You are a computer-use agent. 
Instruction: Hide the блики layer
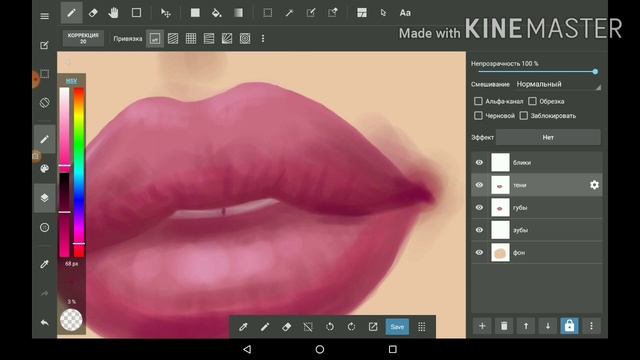pyautogui.click(x=479, y=162)
